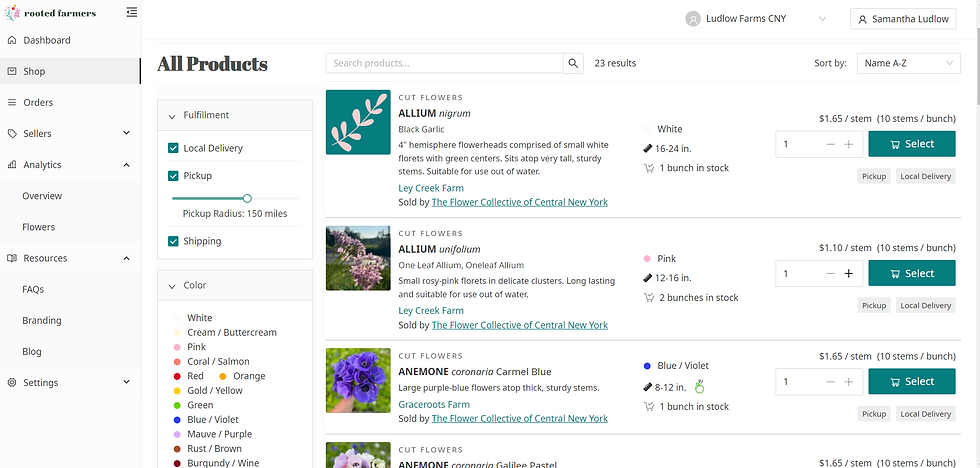
Task: Click the green ring icon on Anemone Carmel Blue
Action: point(699,387)
